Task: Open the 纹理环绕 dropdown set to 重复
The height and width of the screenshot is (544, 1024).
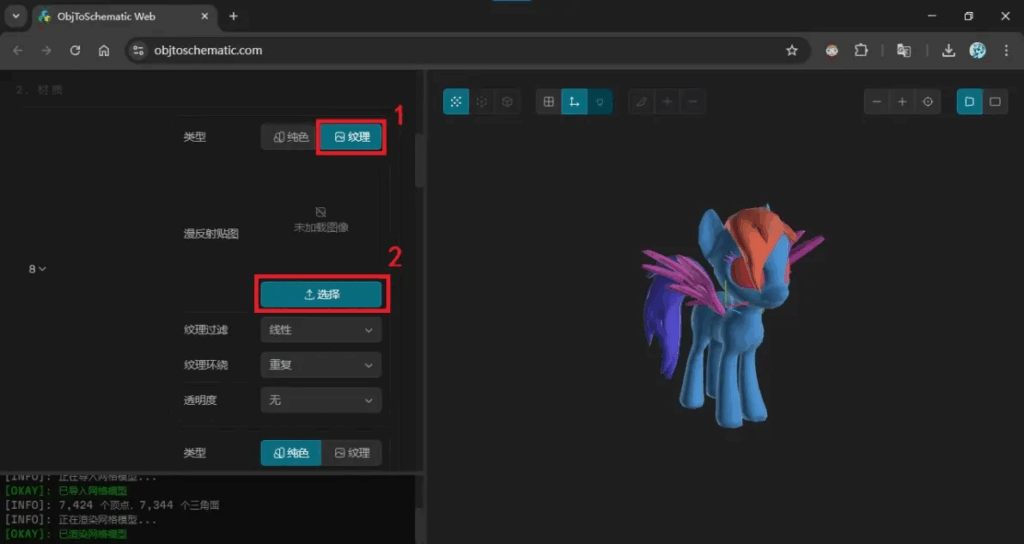Action: tap(321, 365)
